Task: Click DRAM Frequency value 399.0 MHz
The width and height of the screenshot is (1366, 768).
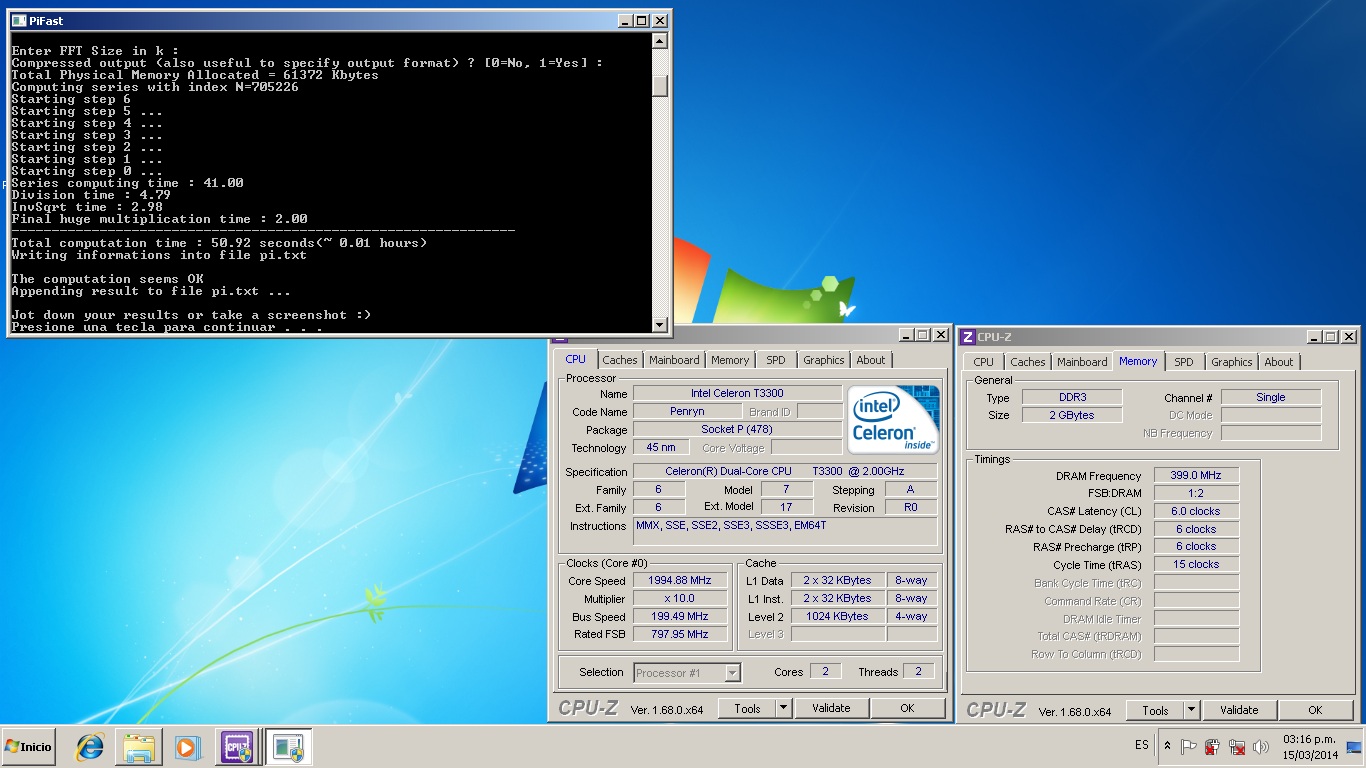Action: 1196,475
